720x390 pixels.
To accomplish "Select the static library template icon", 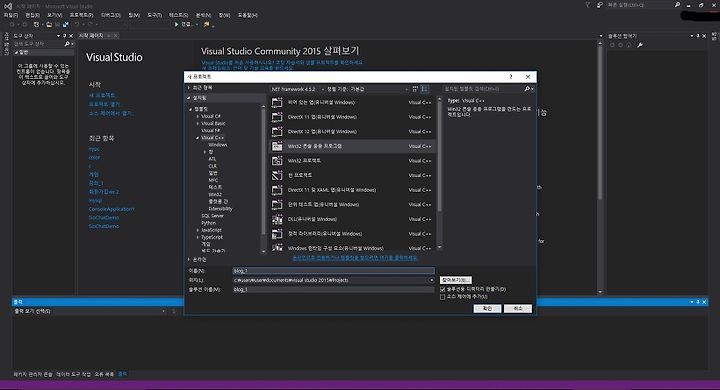I will point(277,234).
